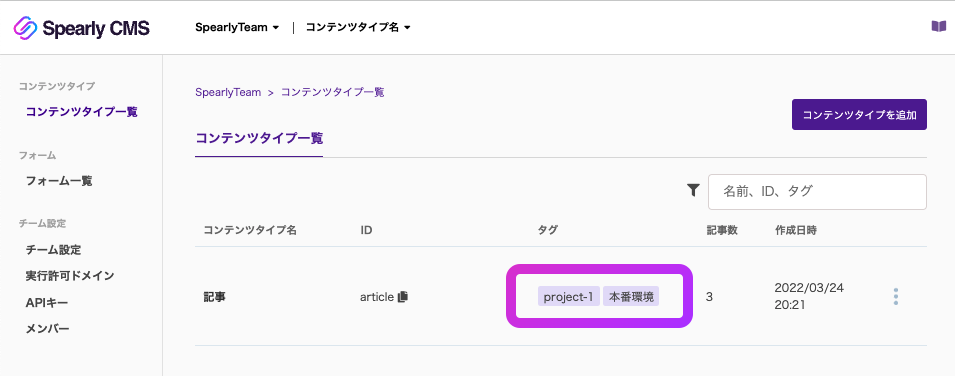Select コンテンツタイプ一覧 in the sidebar
This screenshot has height=376, width=955.
pos(82,112)
